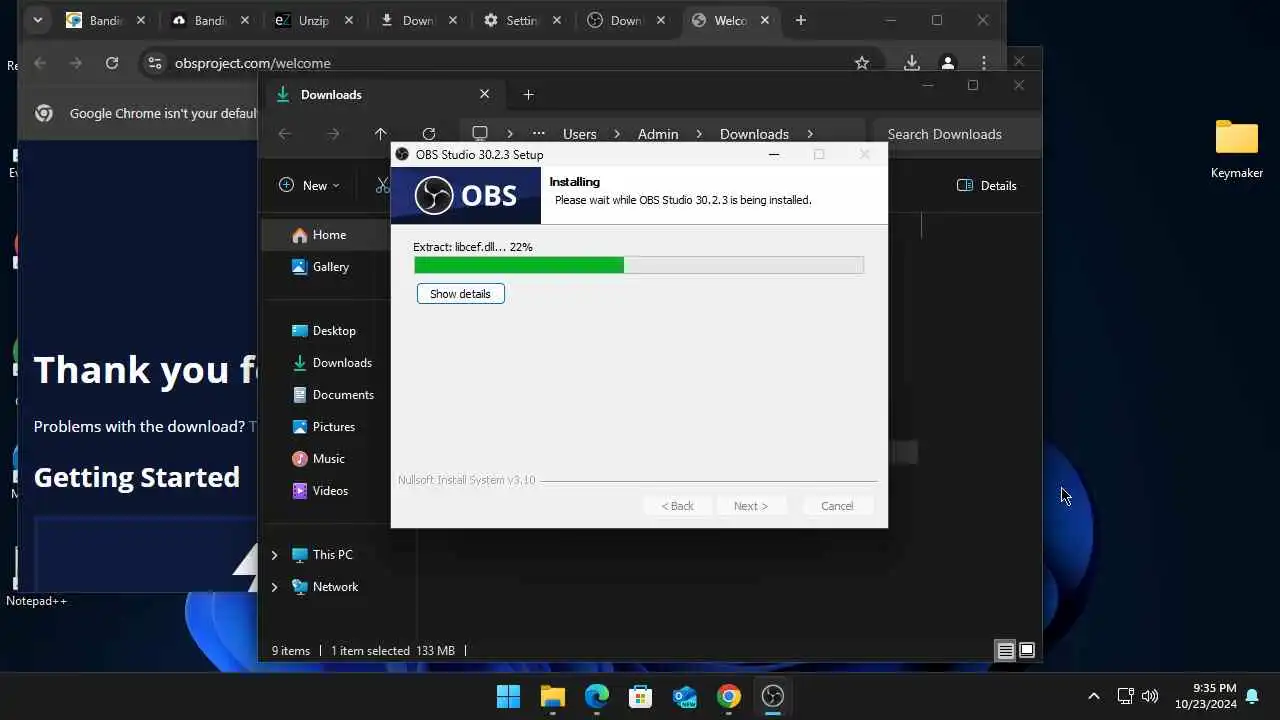Select Documents in Explorer navigation pane
The image size is (1280, 720).
(x=343, y=395)
